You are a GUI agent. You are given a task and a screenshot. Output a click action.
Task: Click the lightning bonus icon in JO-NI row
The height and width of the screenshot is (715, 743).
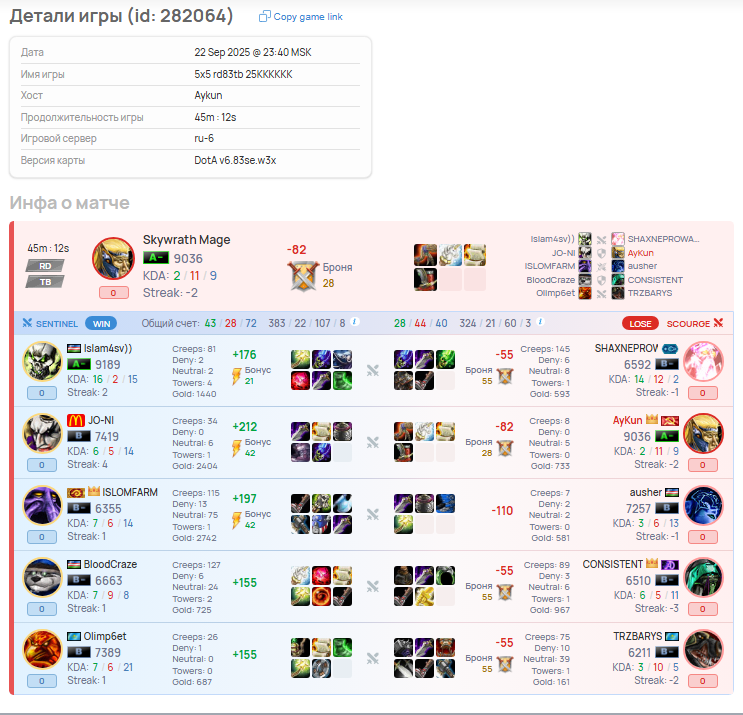point(236,448)
